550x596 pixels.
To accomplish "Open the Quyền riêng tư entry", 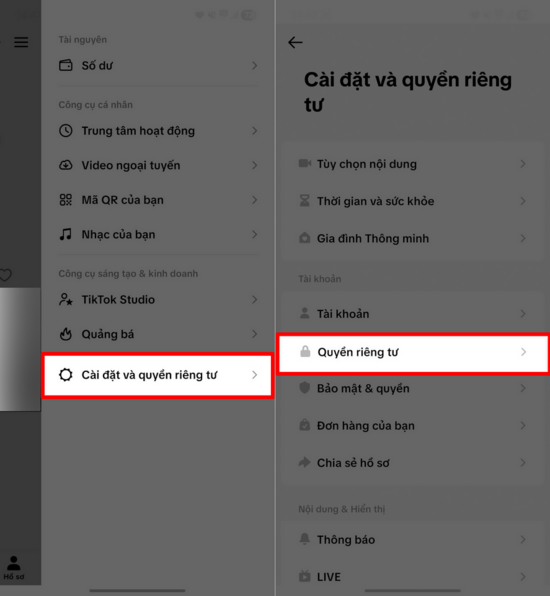I will pyautogui.click(x=413, y=352).
